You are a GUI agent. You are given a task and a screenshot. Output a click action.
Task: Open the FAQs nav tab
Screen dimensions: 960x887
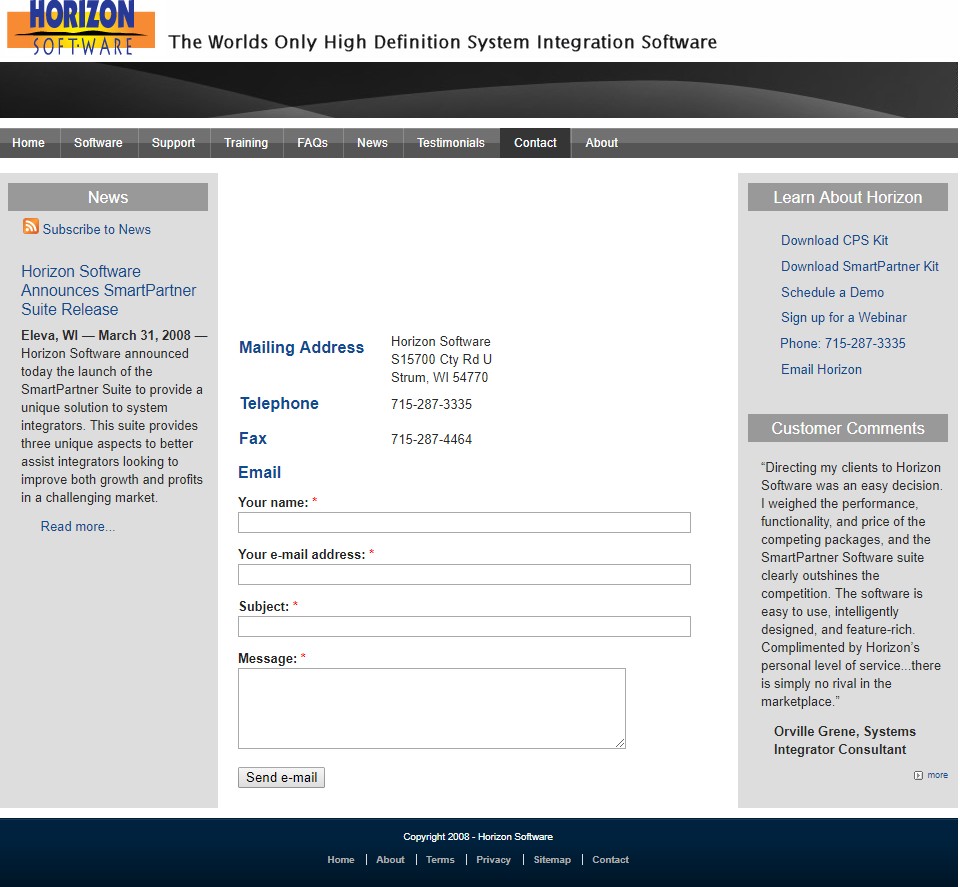(313, 143)
